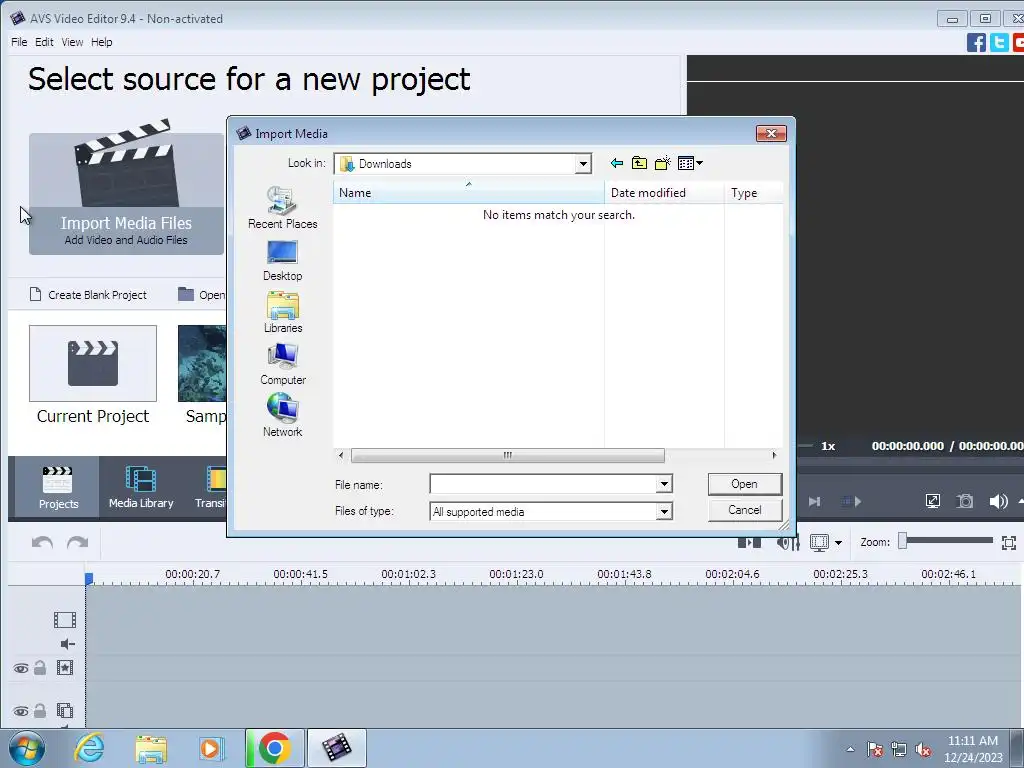Mute the preview volume speaker

pyautogui.click(x=998, y=501)
